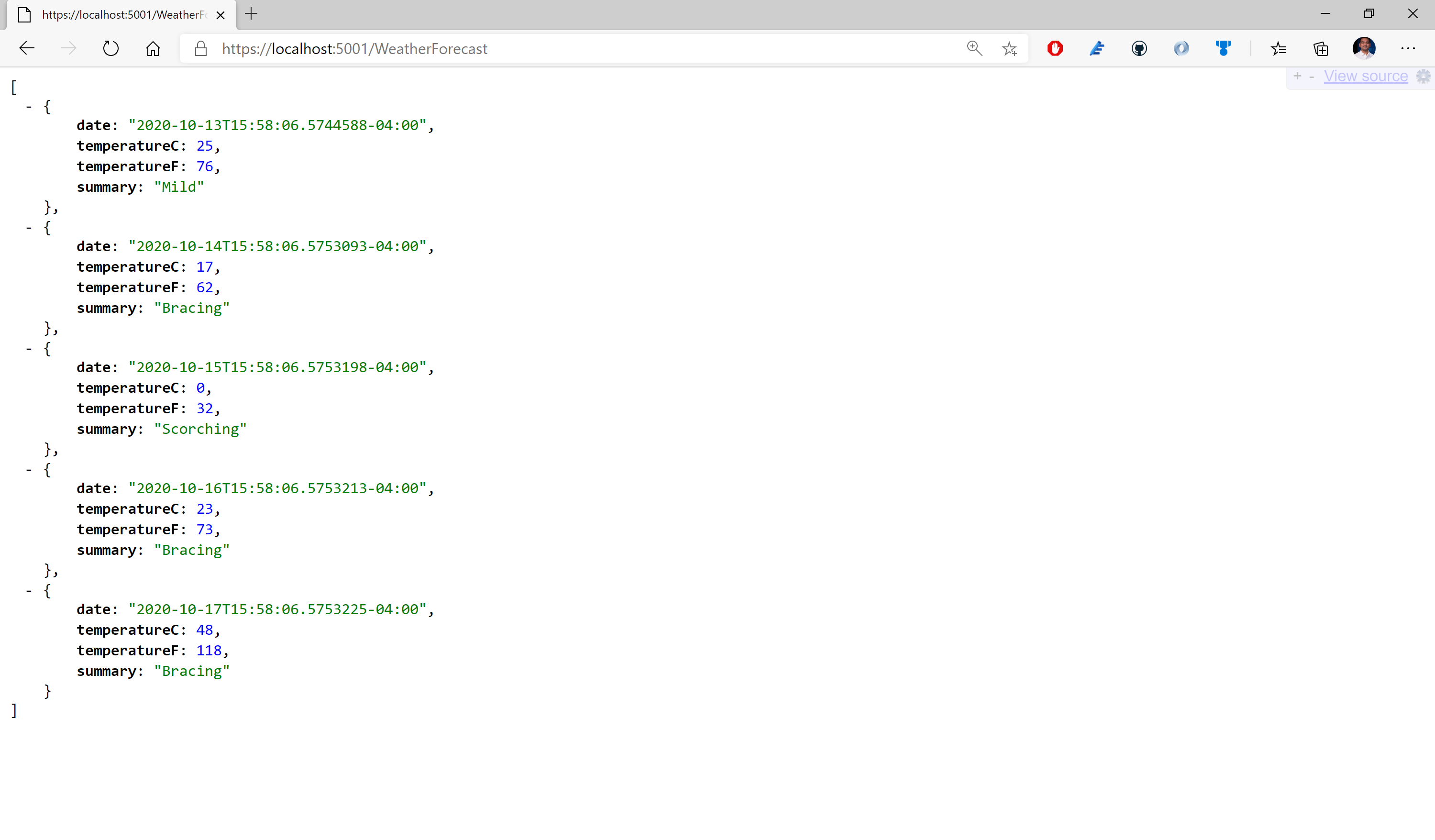
Task: Click the page reload icon
Action: pyautogui.click(x=111, y=48)
